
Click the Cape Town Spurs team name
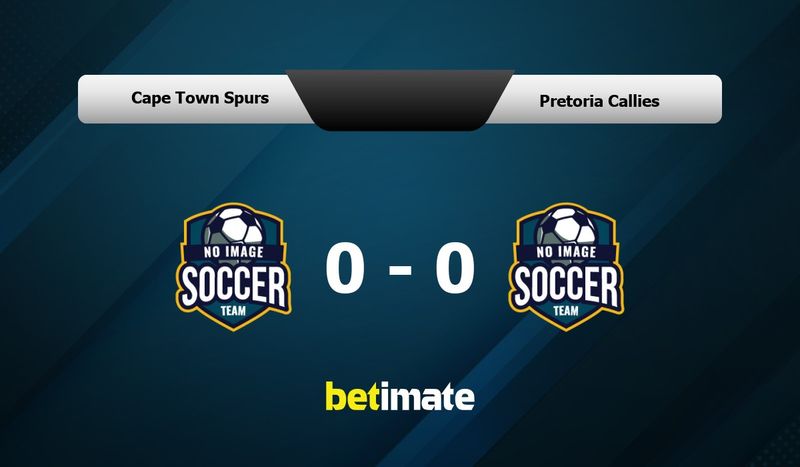(x=200, y=97)
